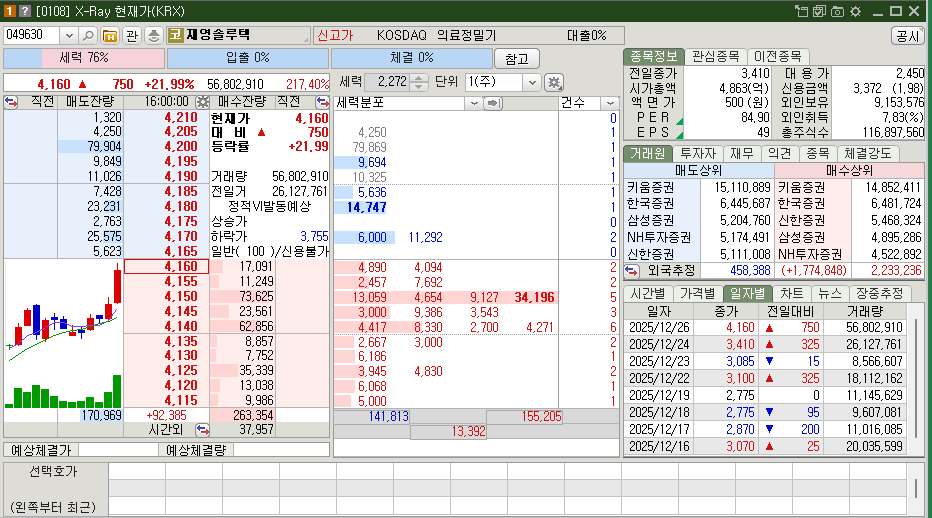The width and height of the screenshot is (932, 518).
Task: Click the 매수상위 column header
Action: pyautogui.click(x=849, y=170)
